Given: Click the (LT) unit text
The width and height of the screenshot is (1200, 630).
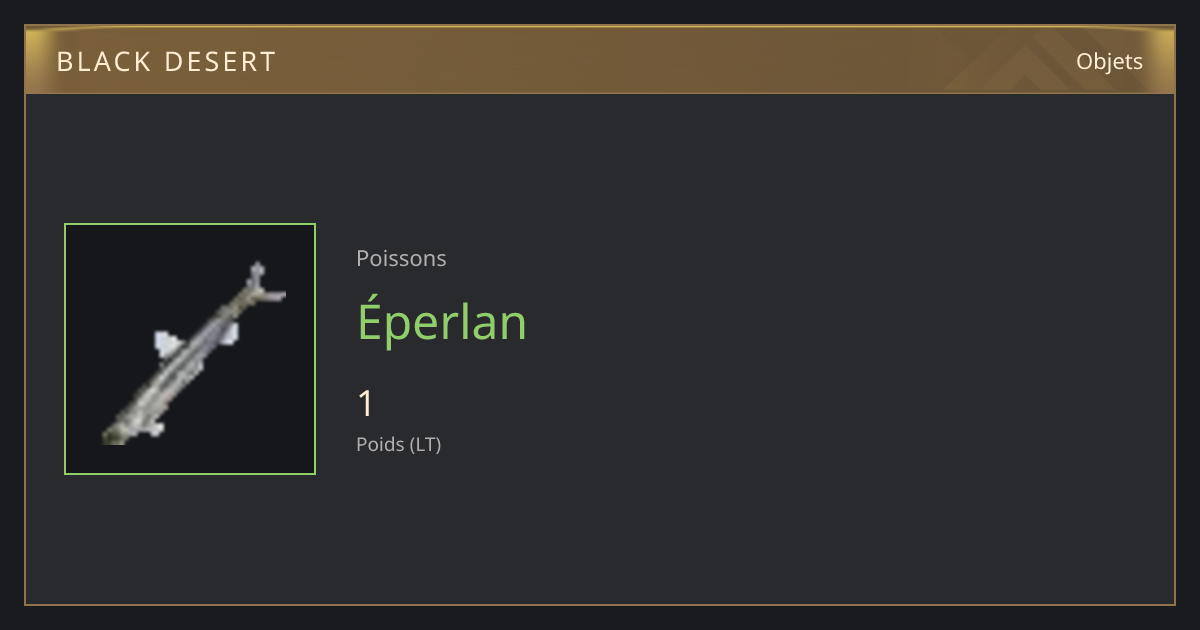Looking at the screenshot, I should coord(425,444).
